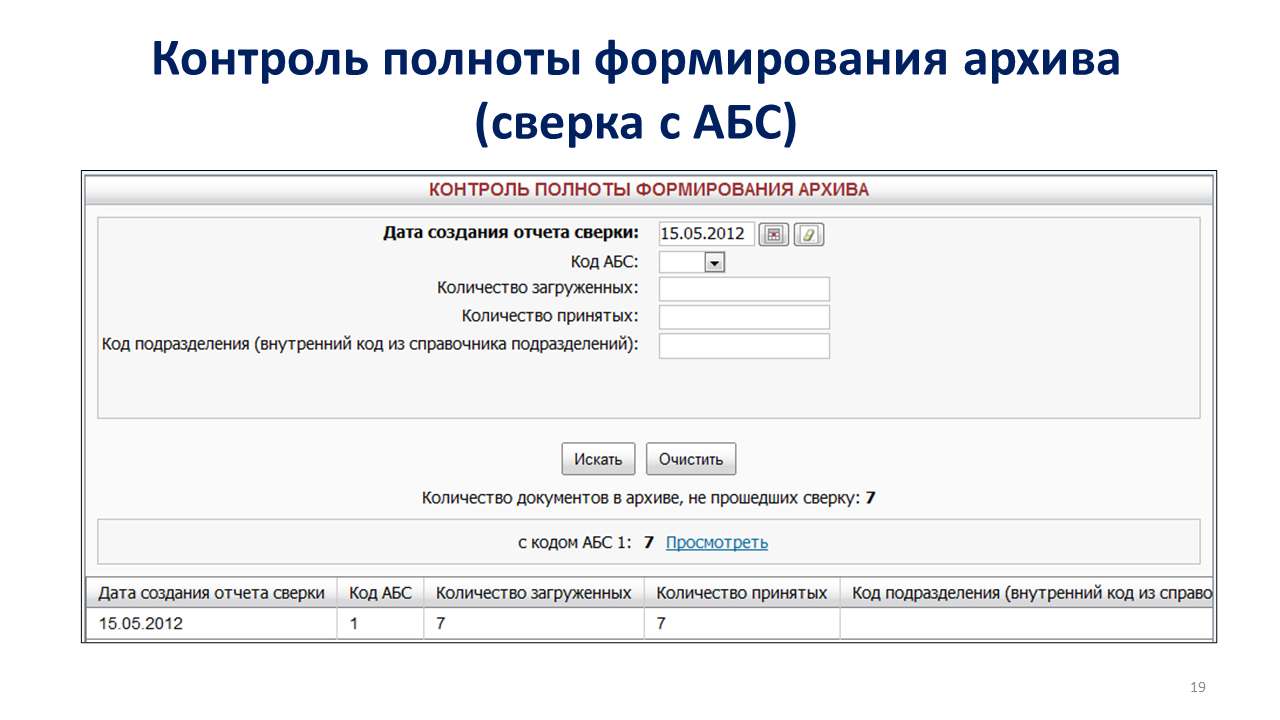Viewport: 1280px width, 720px height.
Task: Click the Количество принятых column header
Action: [x=741, y=593]
